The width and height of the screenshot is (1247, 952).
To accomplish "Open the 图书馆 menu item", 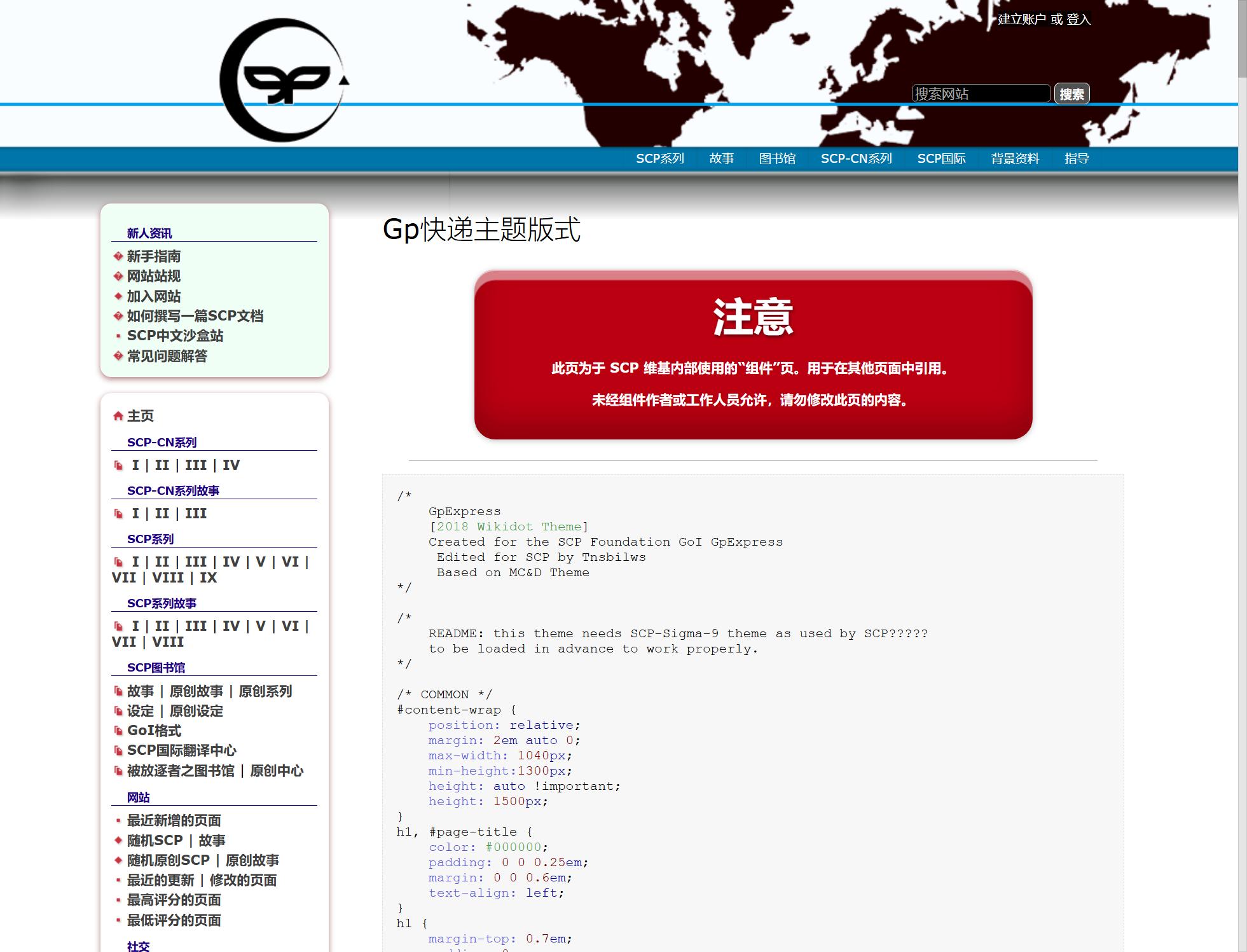I will click(778, 158).
